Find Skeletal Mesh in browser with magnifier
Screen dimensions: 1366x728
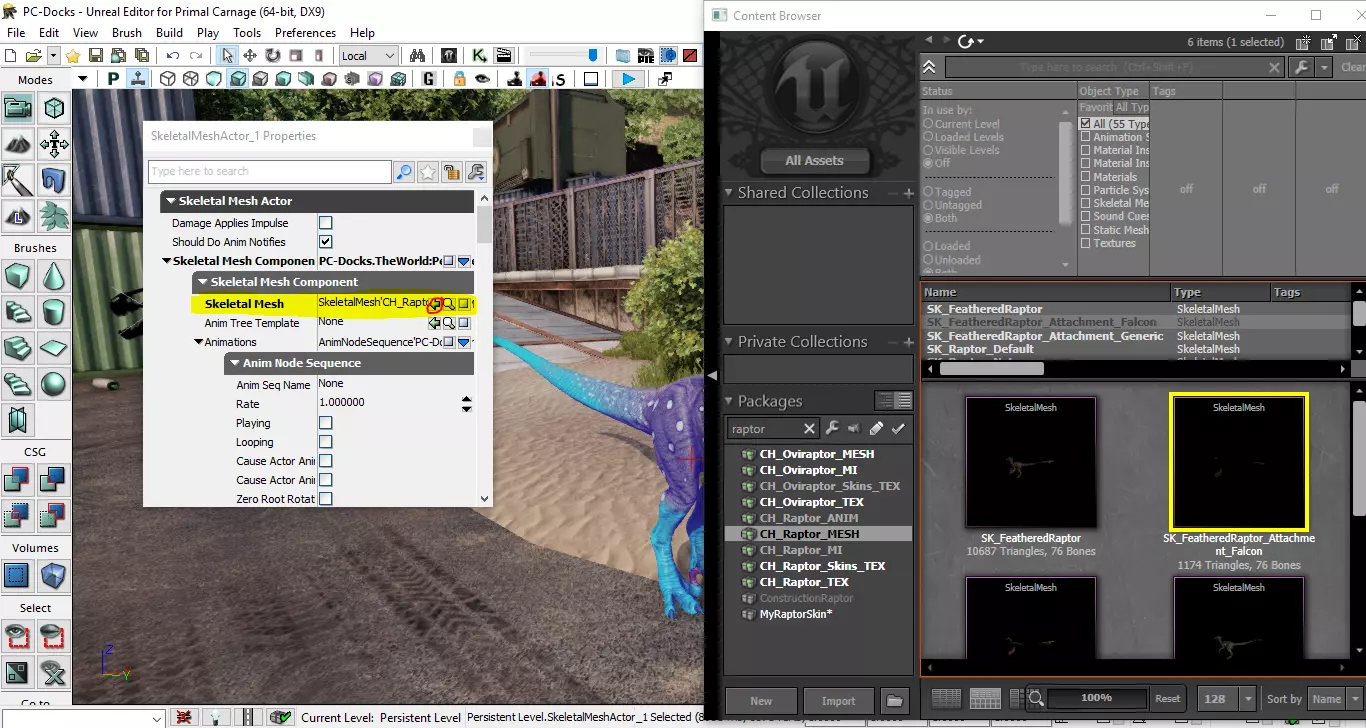pos(449,304)
